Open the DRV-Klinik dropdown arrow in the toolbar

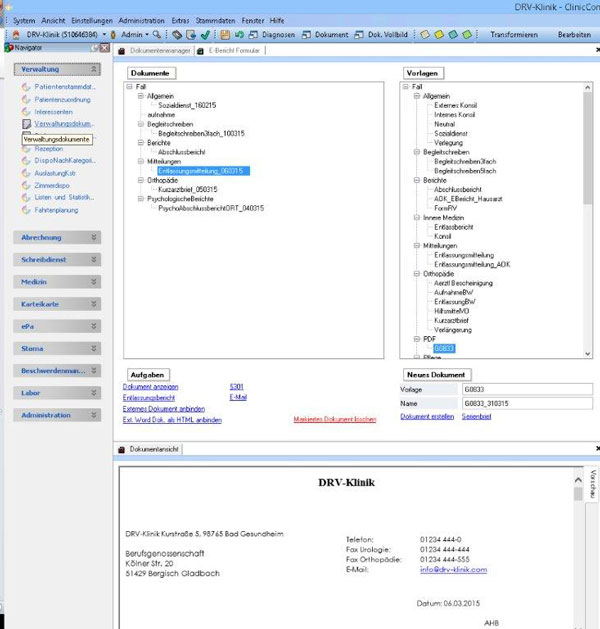click(x=104, y=35)
